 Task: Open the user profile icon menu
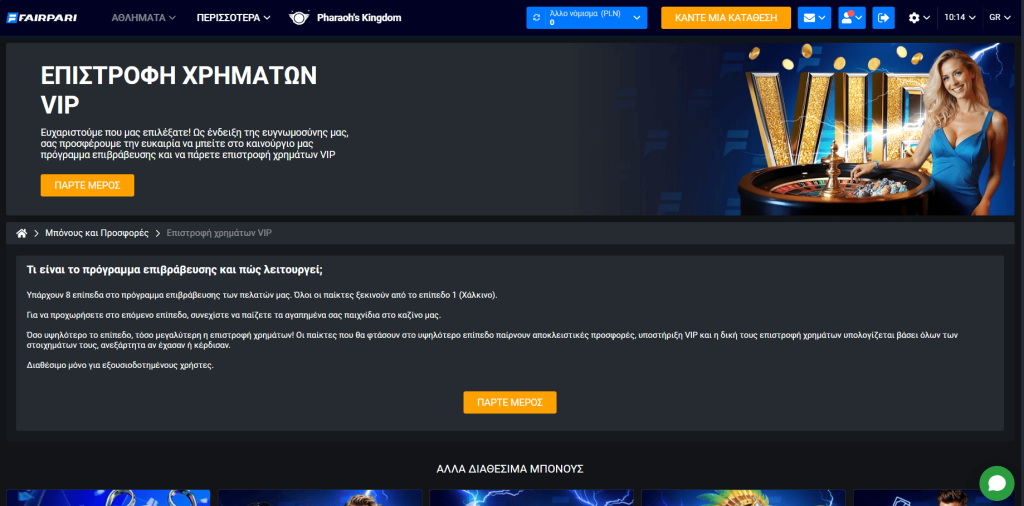point(851,18)
